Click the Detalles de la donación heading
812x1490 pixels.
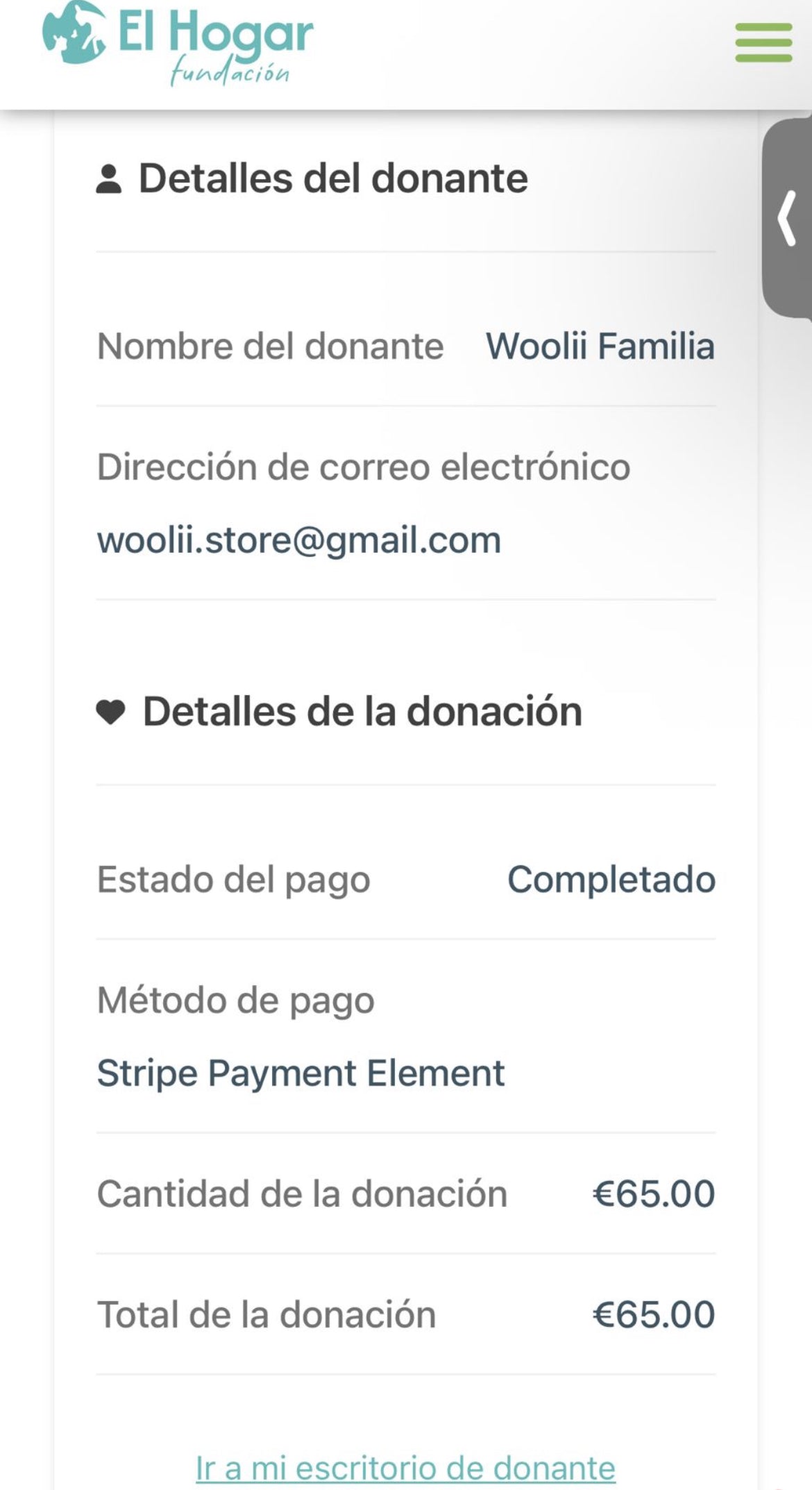(x=362, y=712)
